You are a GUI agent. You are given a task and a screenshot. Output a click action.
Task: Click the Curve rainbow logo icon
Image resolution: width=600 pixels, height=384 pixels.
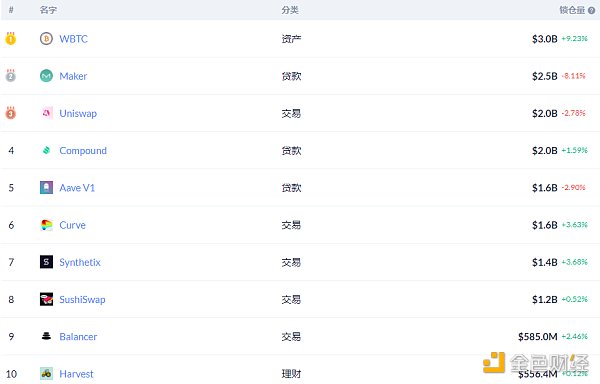(x=46, y=225)
